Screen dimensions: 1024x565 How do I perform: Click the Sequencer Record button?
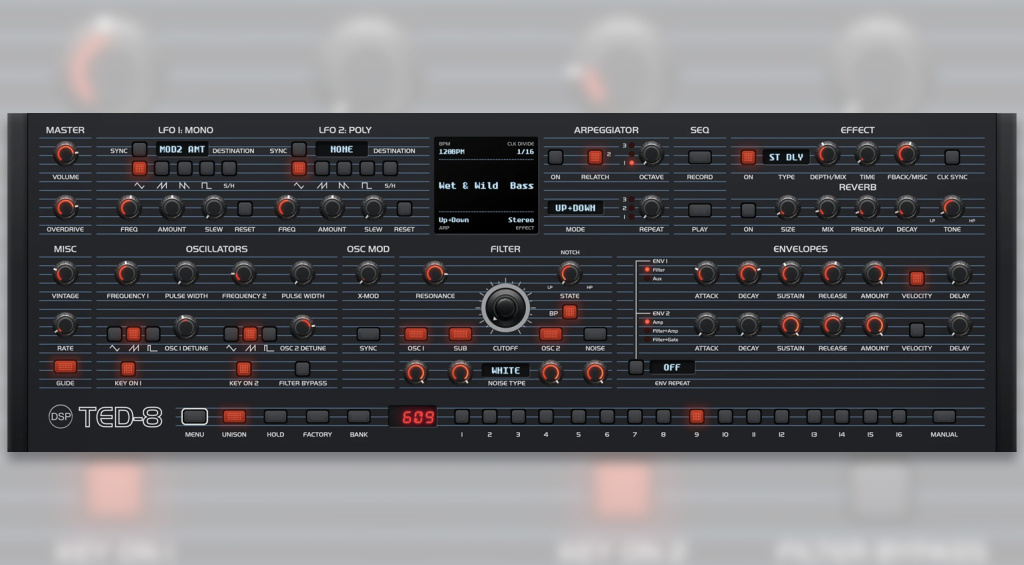coord(699,157)
